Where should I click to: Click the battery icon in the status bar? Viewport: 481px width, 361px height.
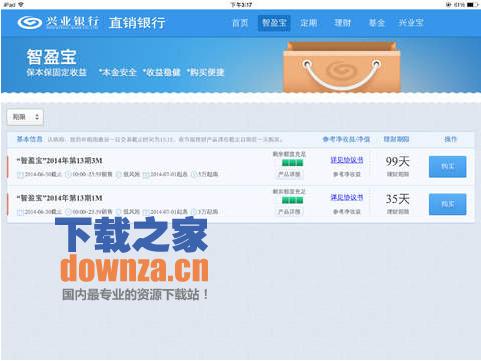[x=472, y=5]
